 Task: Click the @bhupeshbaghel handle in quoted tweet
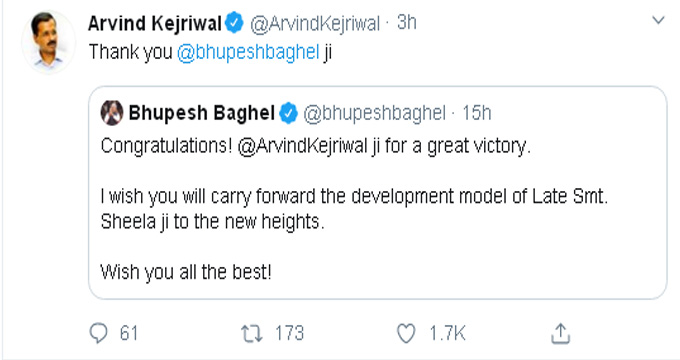pyautogui.click(x=374, y=113)
